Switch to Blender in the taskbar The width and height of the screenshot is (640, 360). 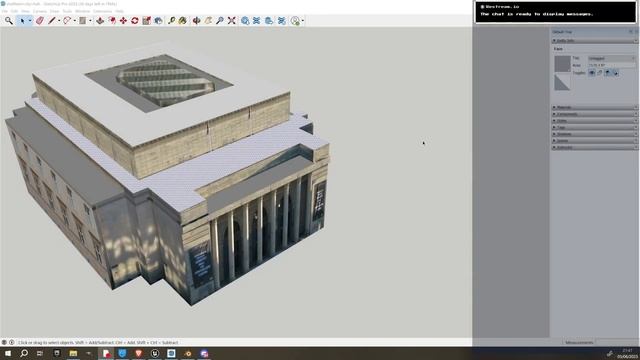click(x=188, y=353)
